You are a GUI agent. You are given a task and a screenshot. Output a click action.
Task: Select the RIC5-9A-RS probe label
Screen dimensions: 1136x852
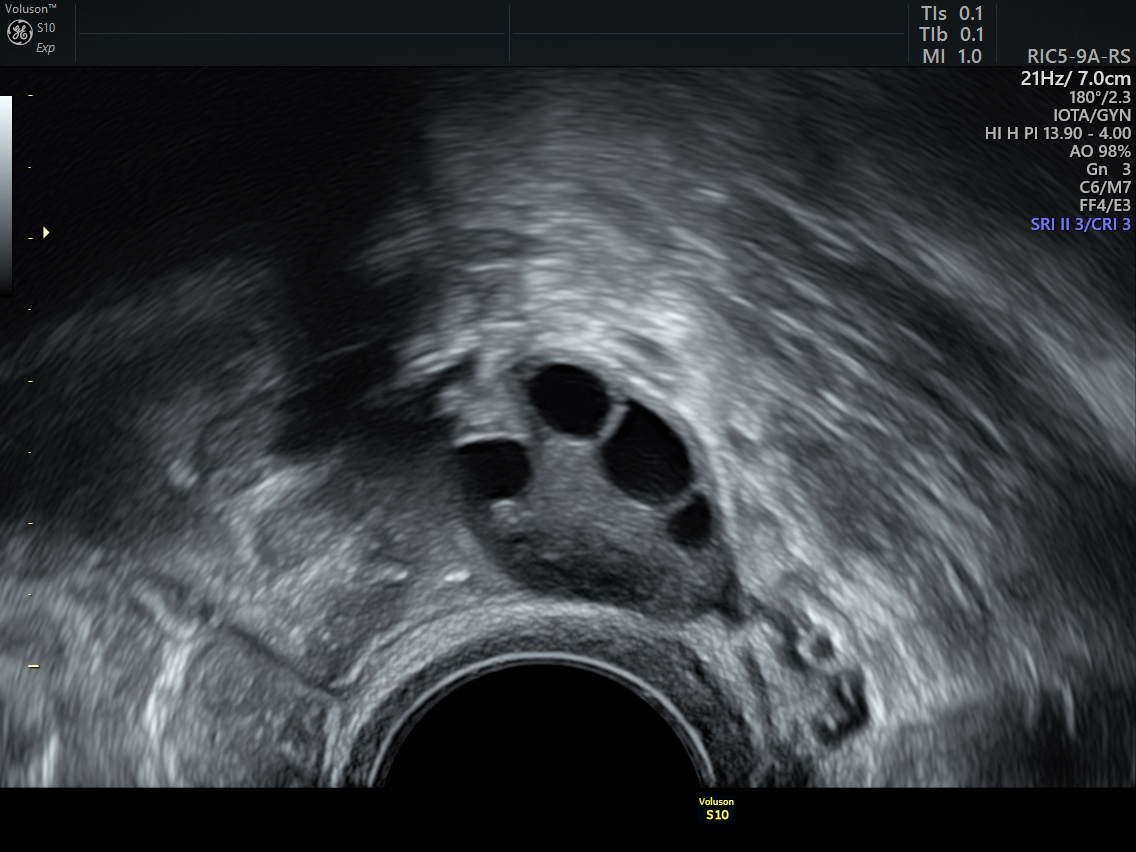1078,57
